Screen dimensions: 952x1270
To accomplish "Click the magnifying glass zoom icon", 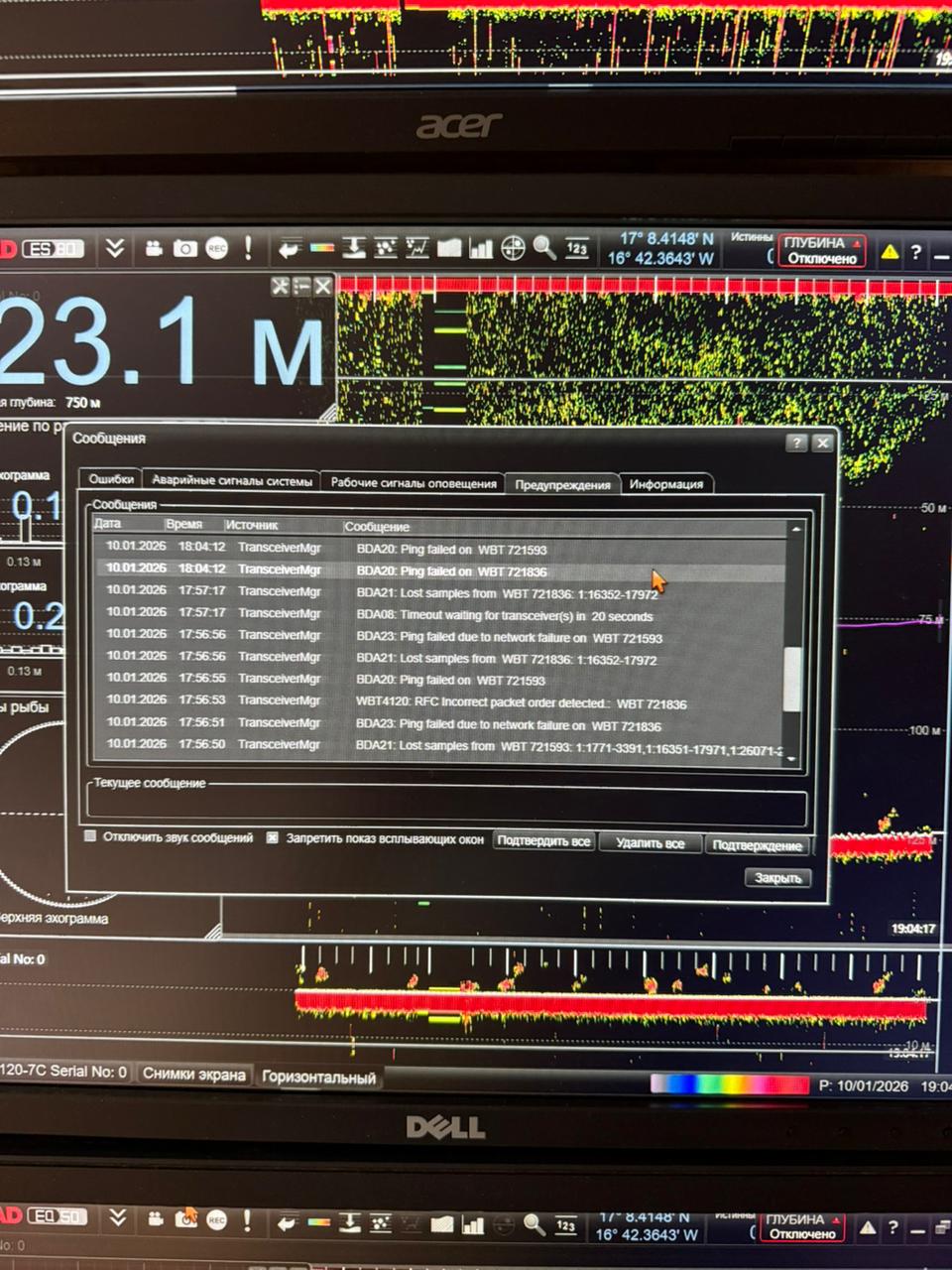I will 544,247.
